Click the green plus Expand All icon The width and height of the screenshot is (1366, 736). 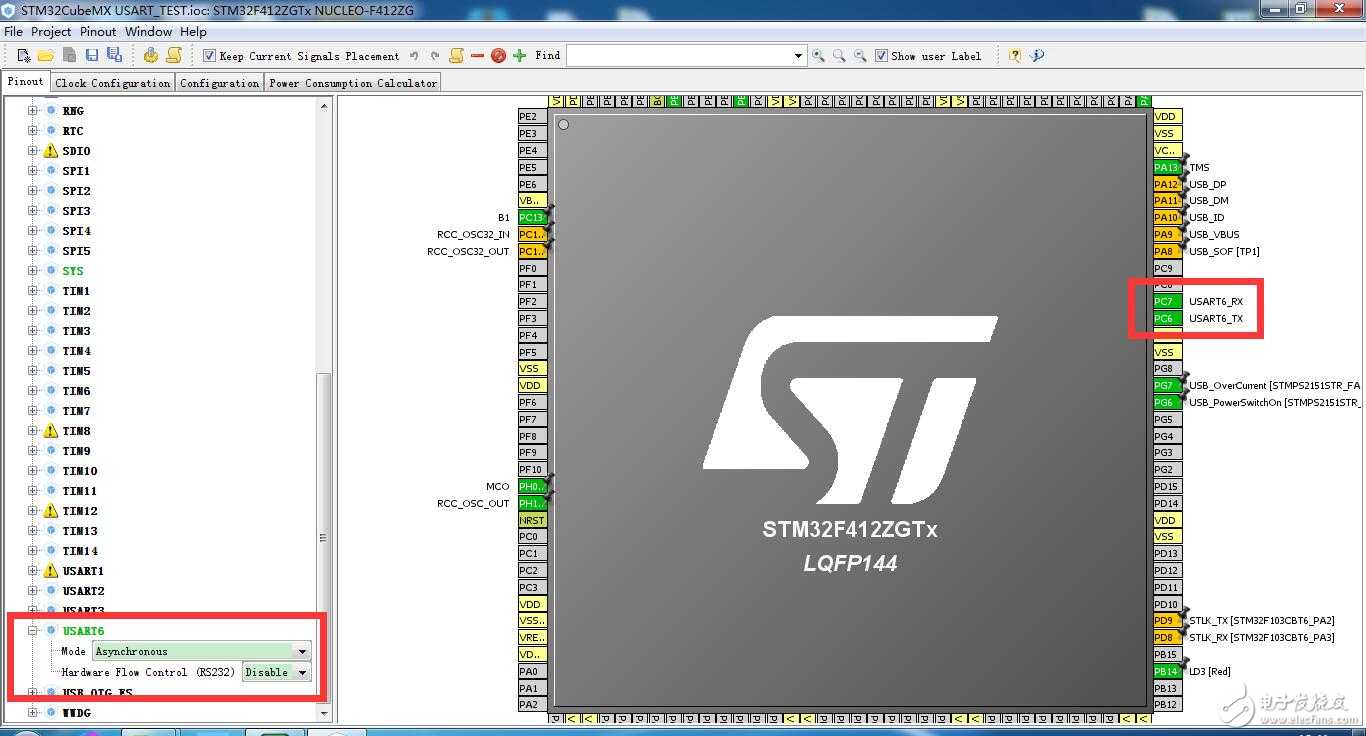click(519, 56)
